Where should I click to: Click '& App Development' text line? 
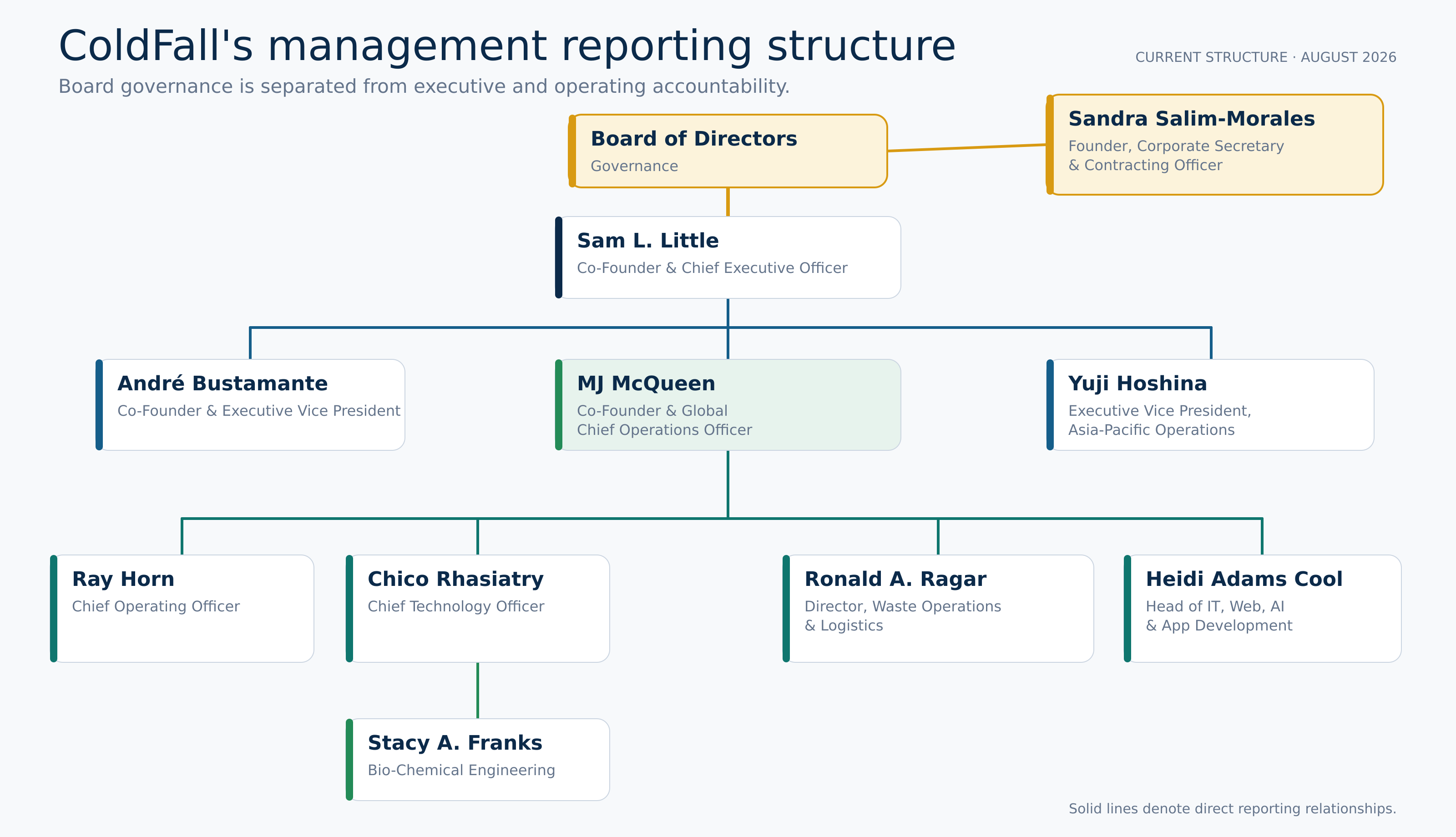pos(1218,625)
